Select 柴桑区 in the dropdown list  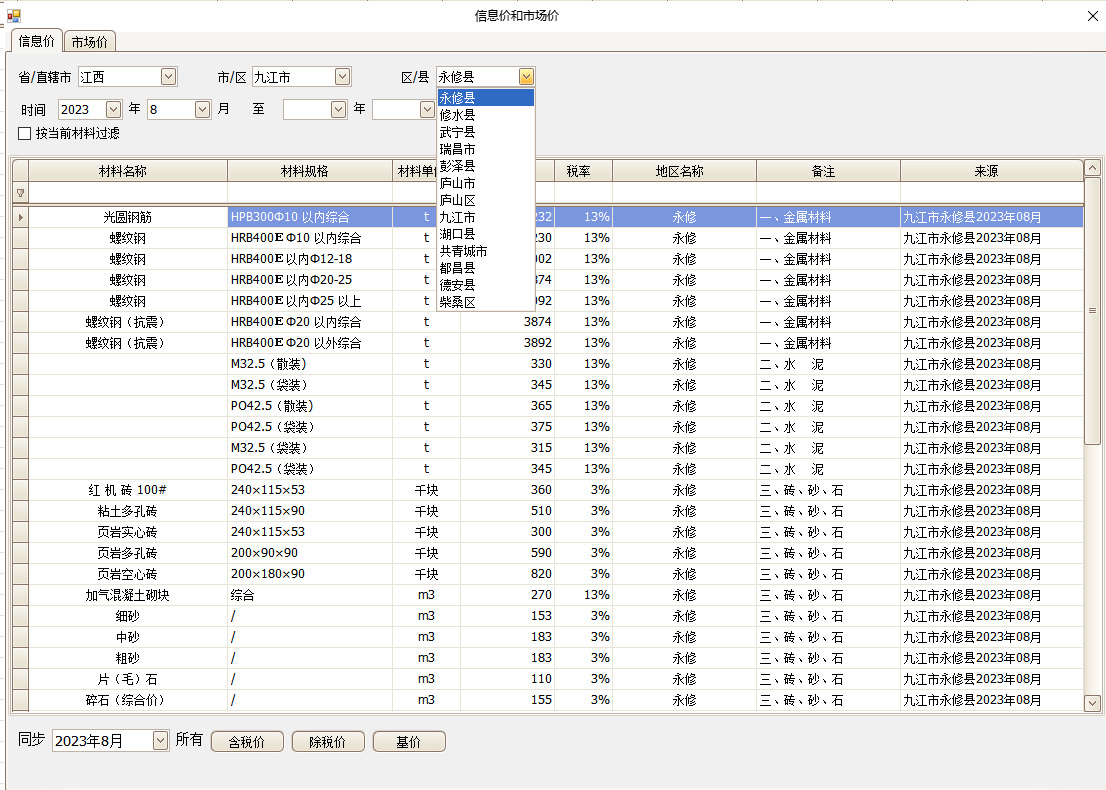(485, 302)
